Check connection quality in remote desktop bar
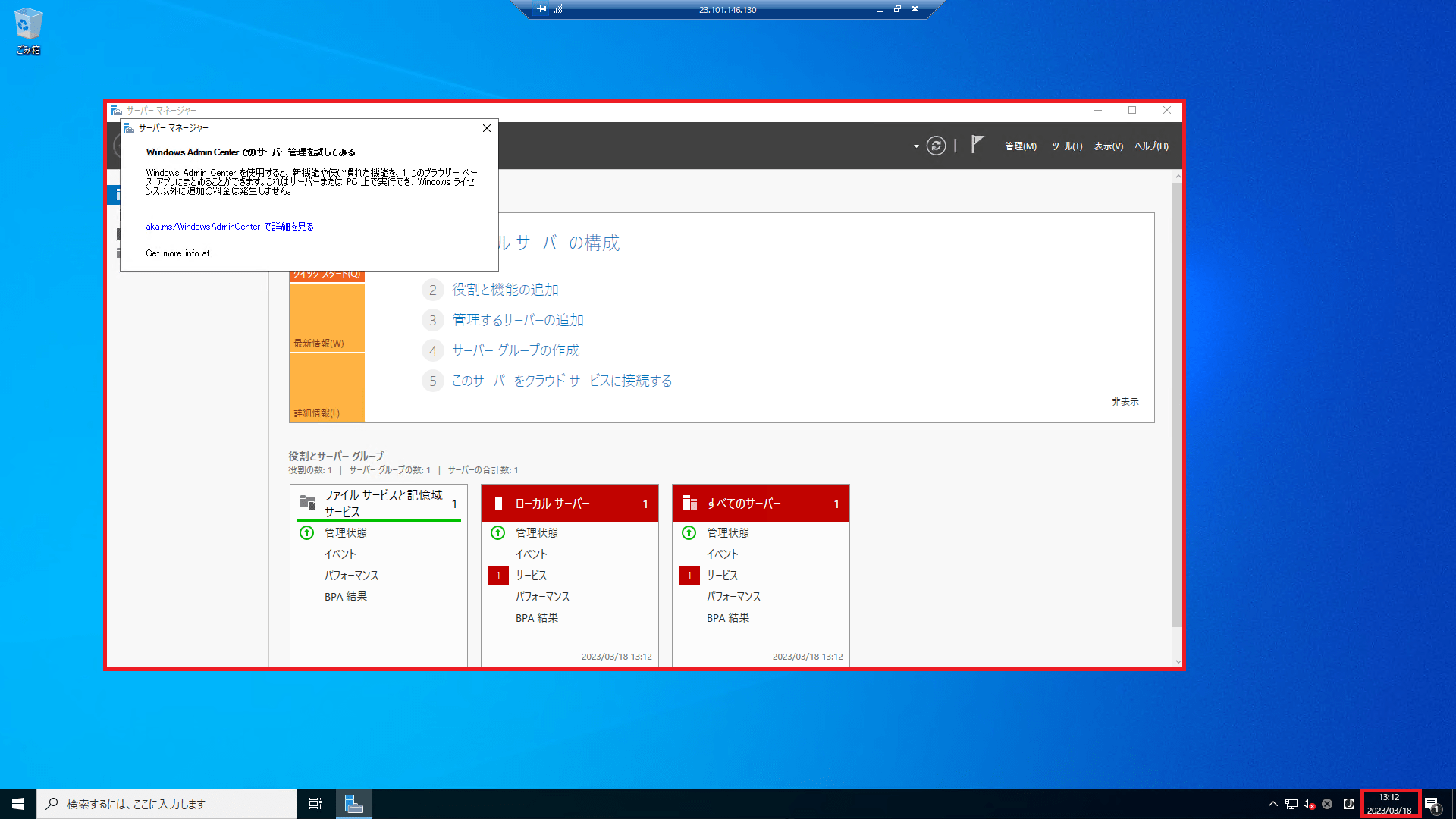Viewport: 1456px width, 819px height. coord(558,9)
